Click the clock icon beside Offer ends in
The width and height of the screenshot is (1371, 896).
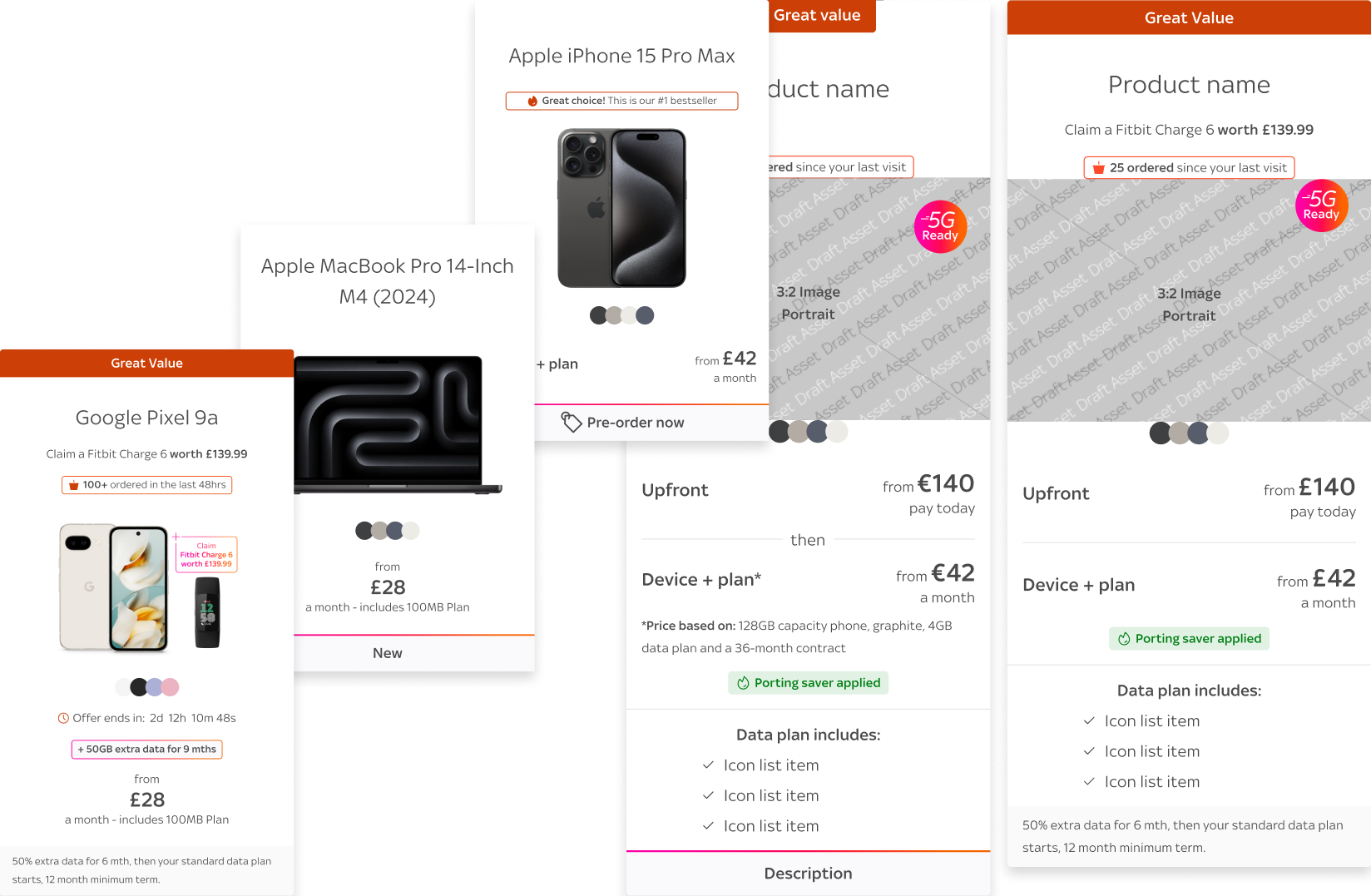click(63, 718)
